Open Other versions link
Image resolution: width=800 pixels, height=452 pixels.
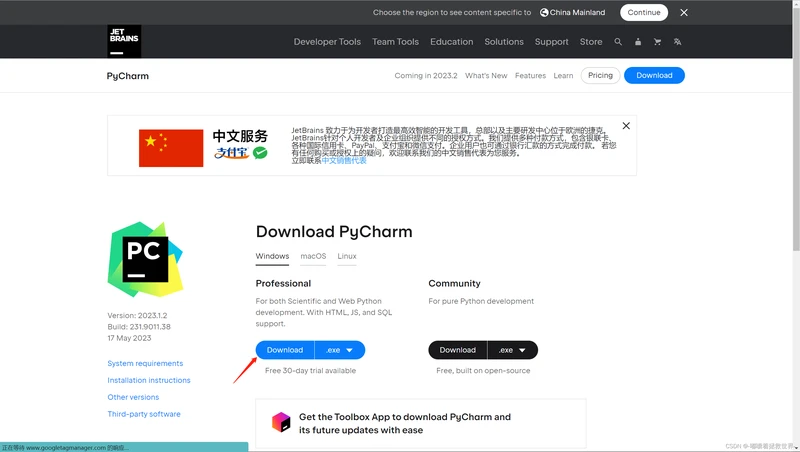click(x=133, y=397)
